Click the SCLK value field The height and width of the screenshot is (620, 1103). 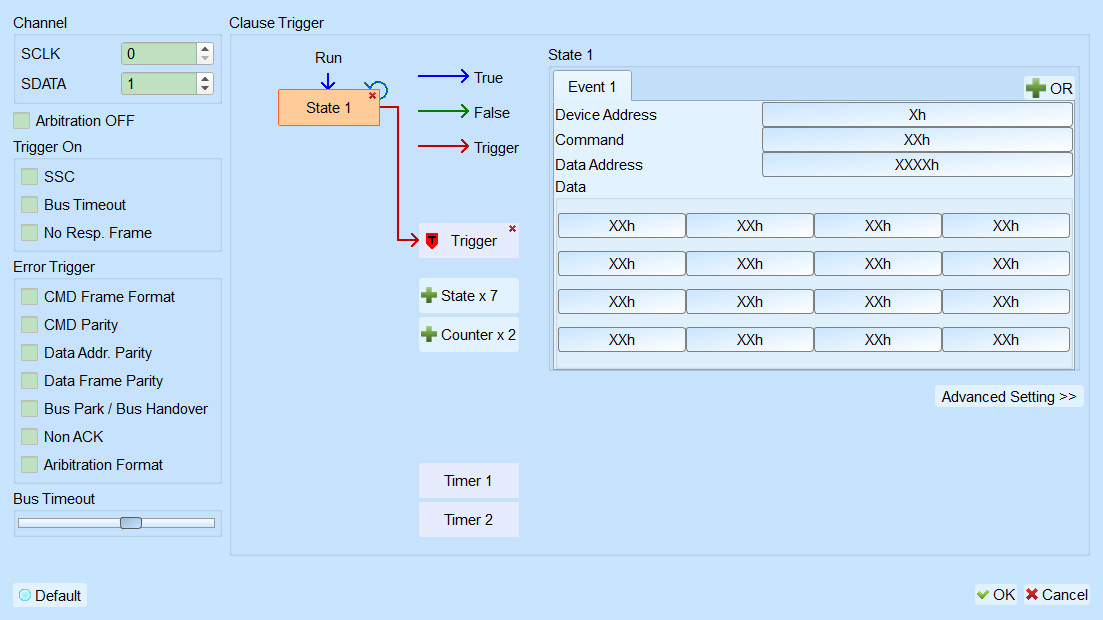[x=159, y=53]
